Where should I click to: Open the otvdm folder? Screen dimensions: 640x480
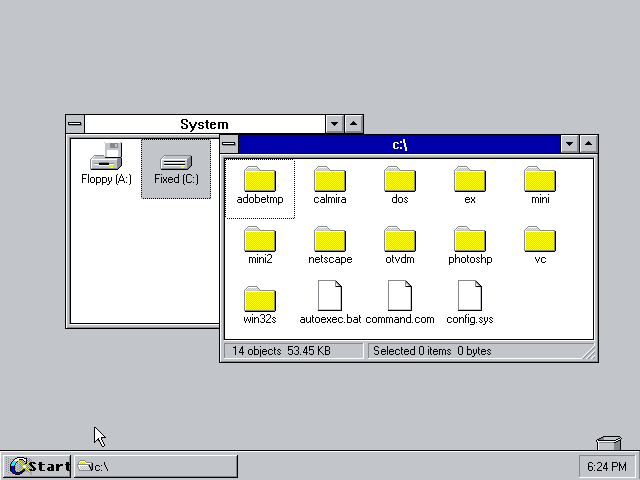(x=400, y=240)
